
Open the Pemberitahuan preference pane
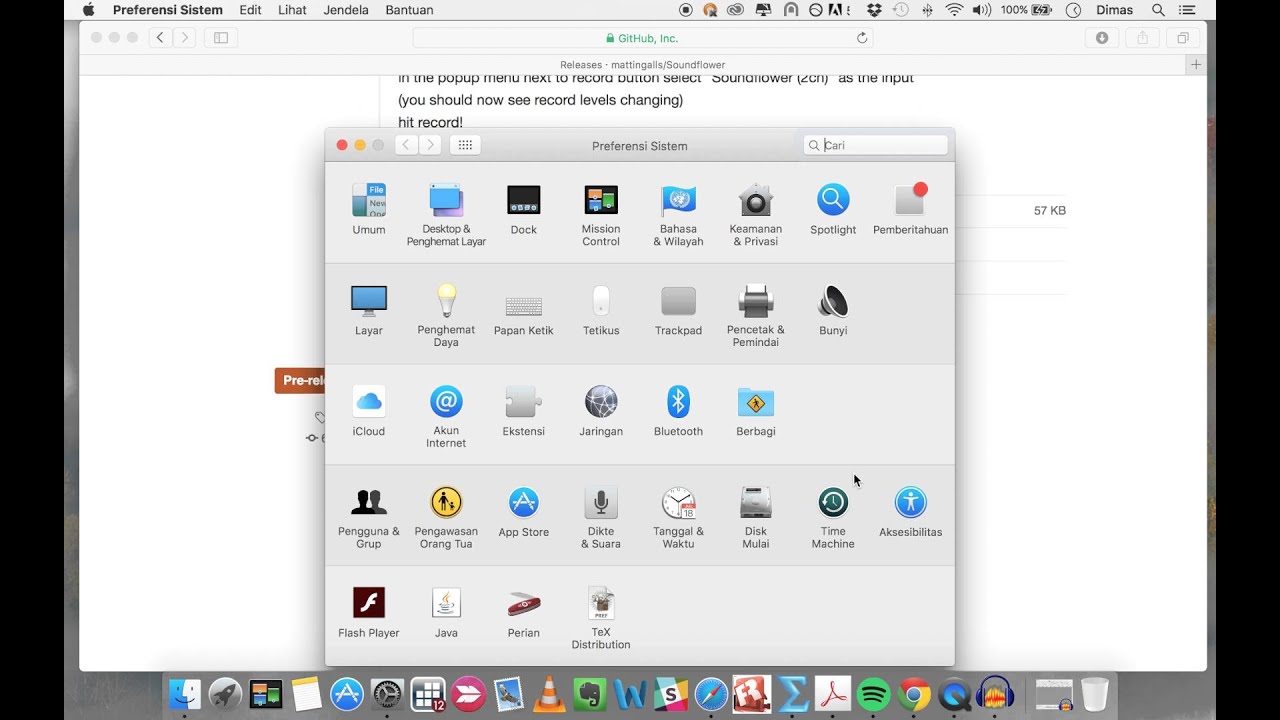pos(910,209)
